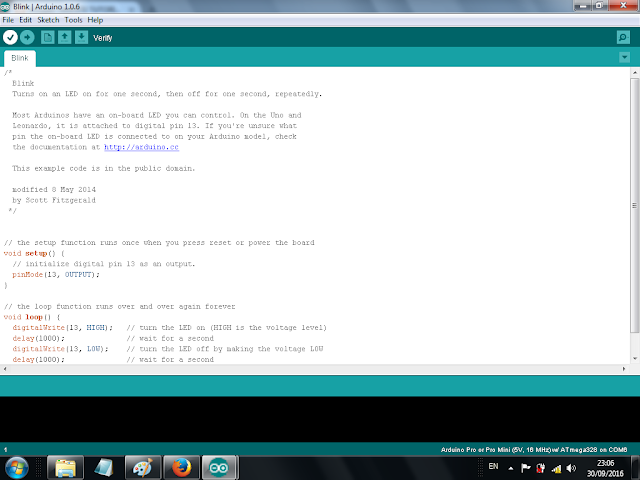Open the File menu

(10, 20)
